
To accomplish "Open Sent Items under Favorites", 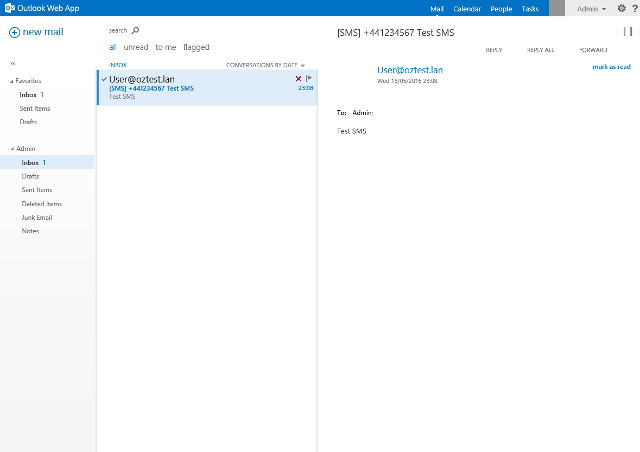I will tap(35, 109).
